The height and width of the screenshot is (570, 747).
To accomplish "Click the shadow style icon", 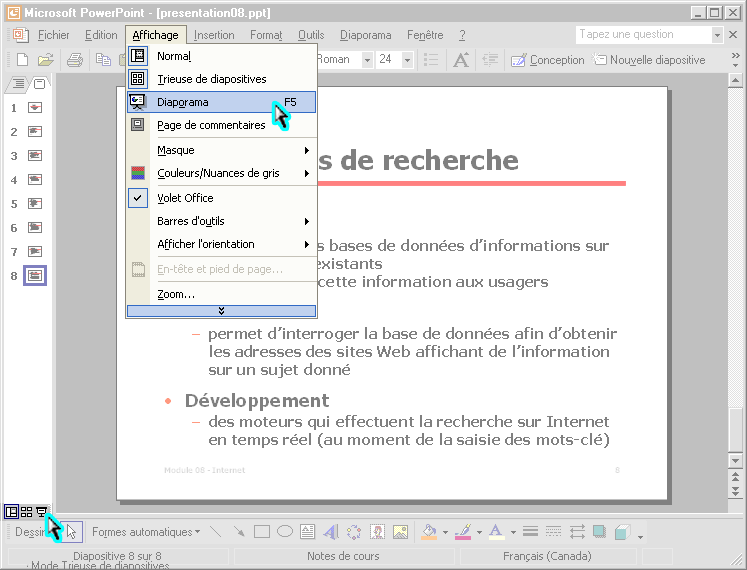I will 599,532.
